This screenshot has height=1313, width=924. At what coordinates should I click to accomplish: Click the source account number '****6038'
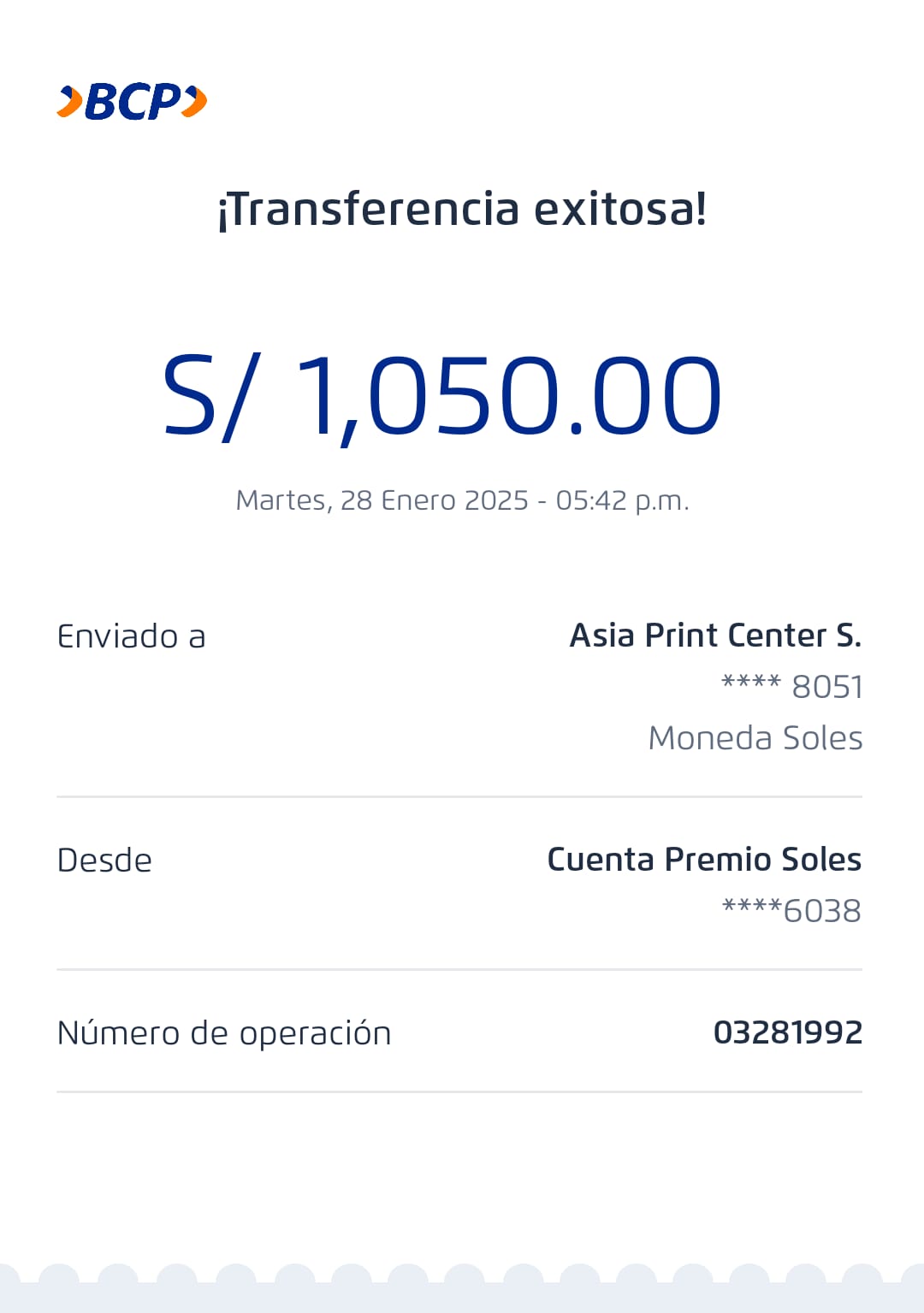tap(791, 911)
